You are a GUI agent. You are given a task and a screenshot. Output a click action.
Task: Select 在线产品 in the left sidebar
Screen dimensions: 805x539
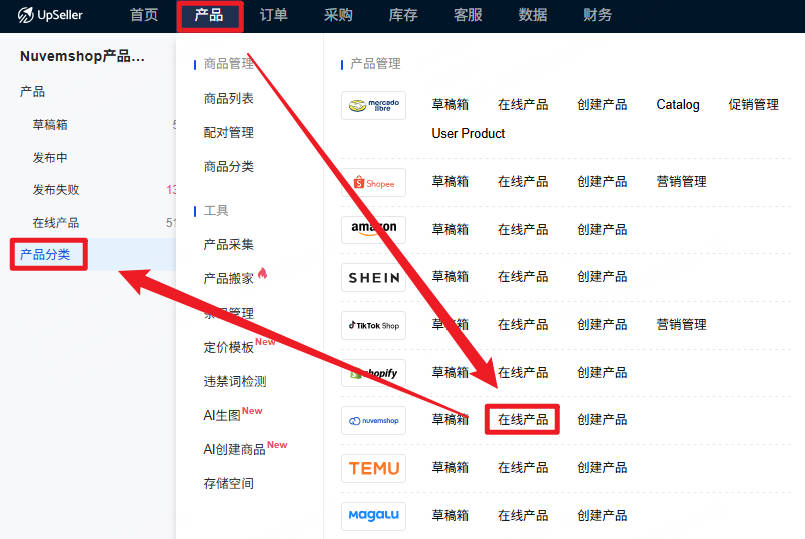click(56, 223)
